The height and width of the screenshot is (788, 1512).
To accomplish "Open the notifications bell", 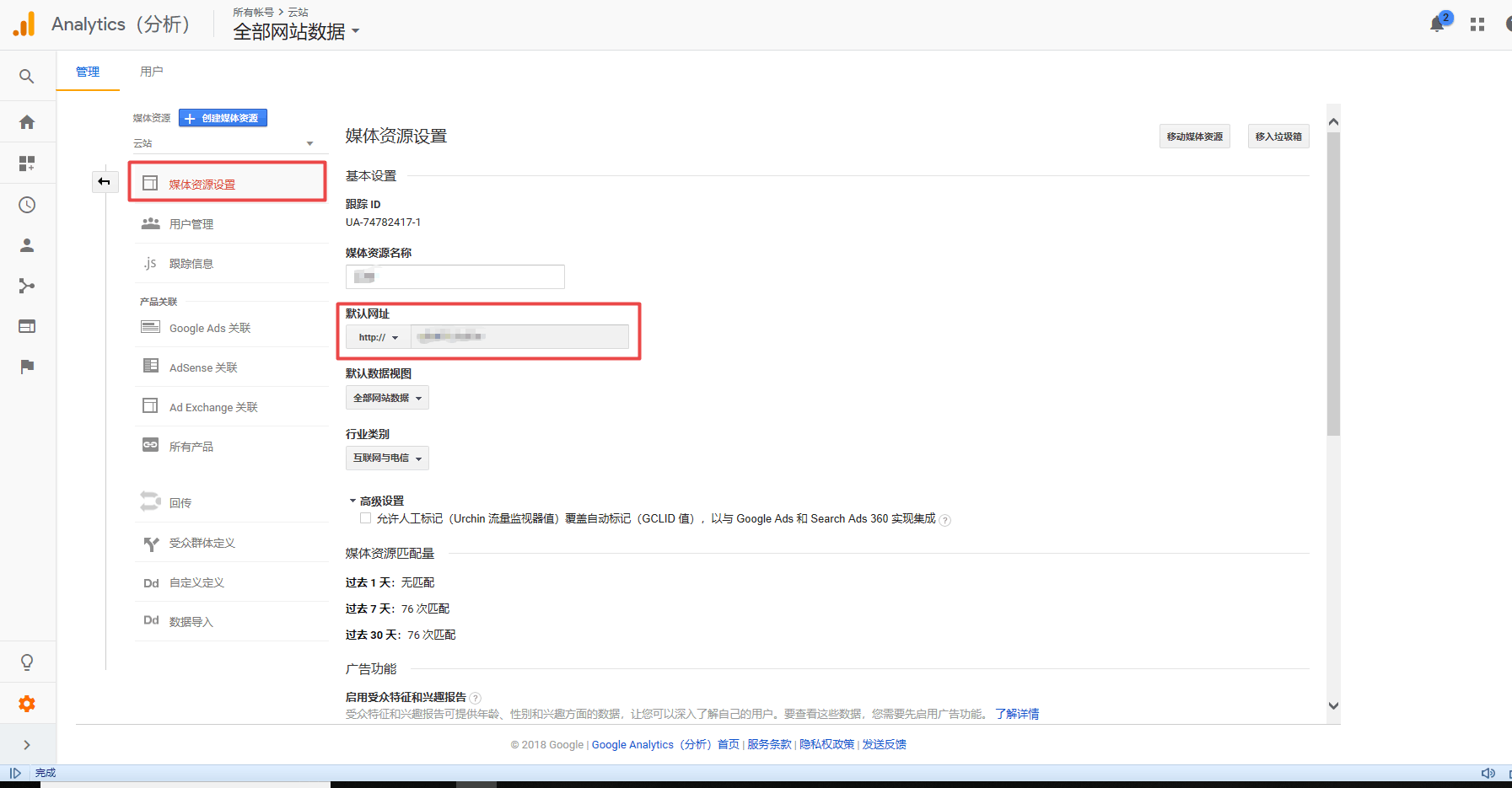I will coord(1435,24).
